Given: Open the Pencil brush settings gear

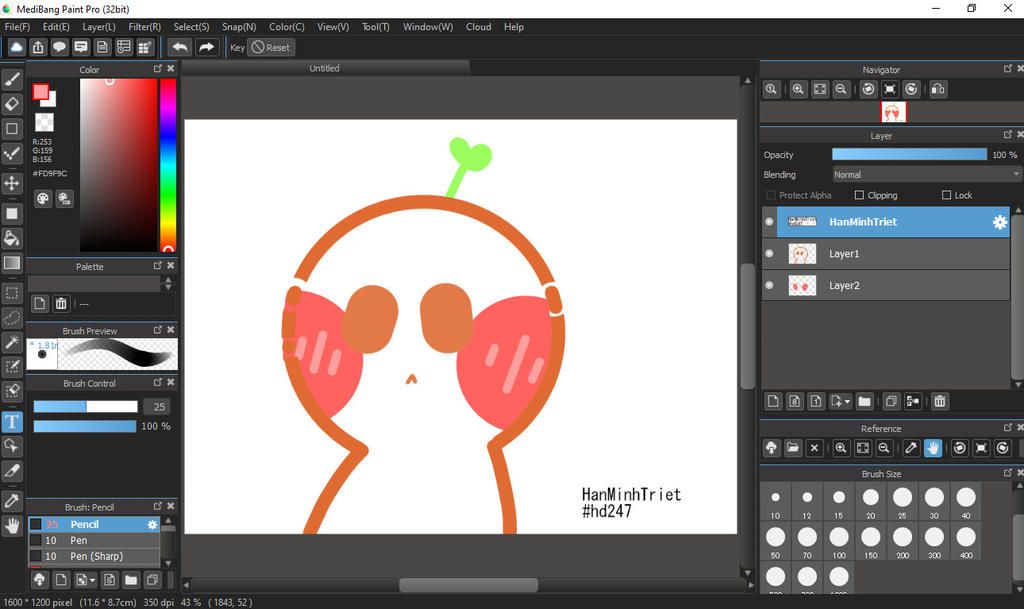Looking at the screenshot, I should point(152,524).
